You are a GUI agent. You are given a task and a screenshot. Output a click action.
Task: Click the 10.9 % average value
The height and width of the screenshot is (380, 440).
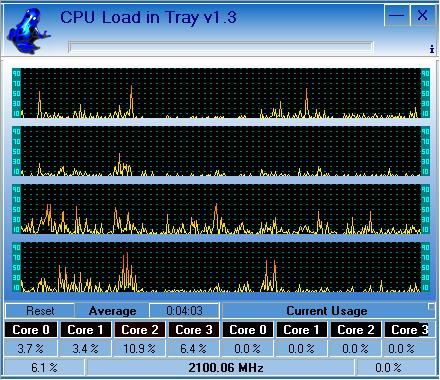pyautogui.click(x=140, y=349)
